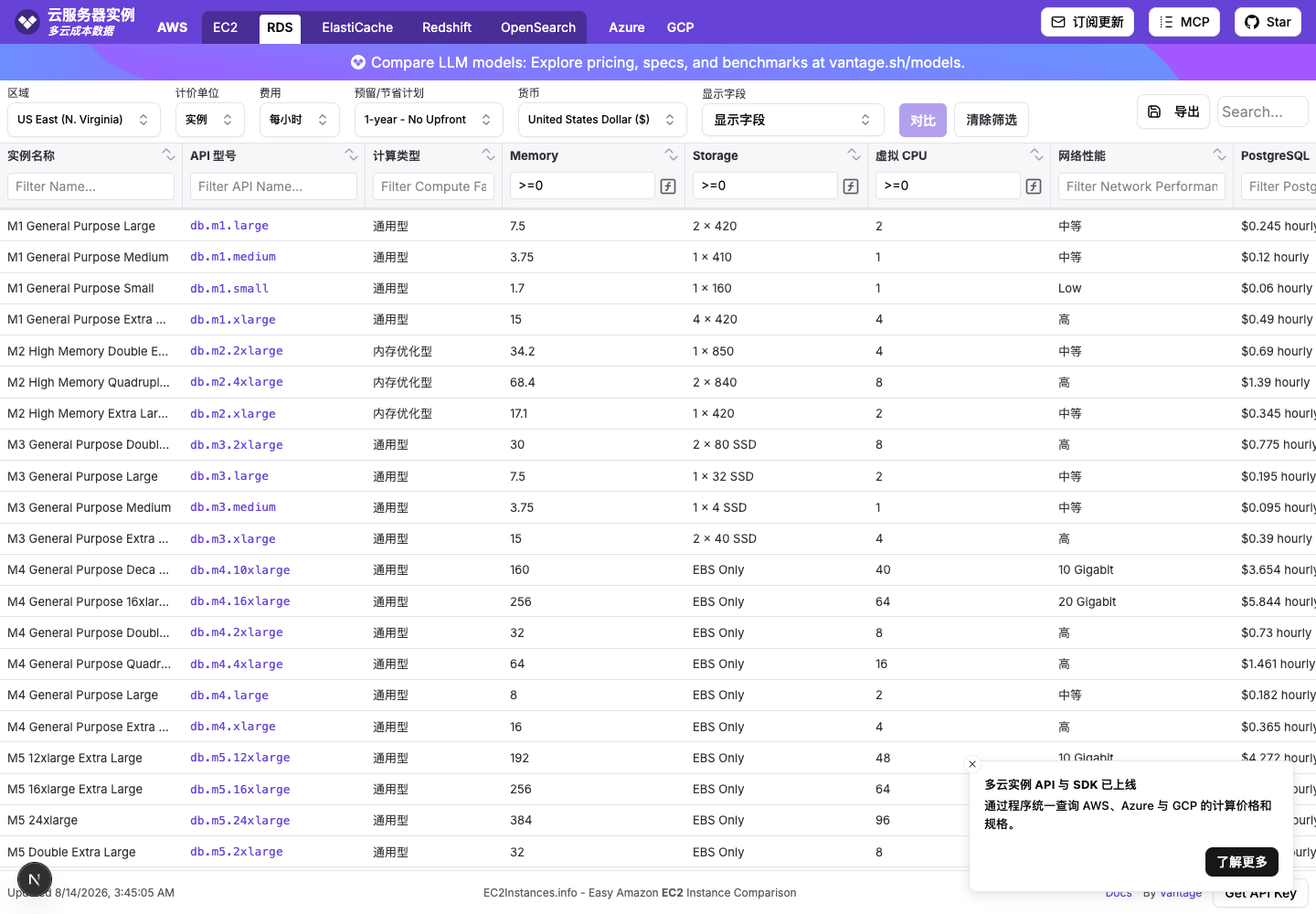The image size is (1316, 914).
Task: Click the Star button
Action: (x=1268, y=22)
